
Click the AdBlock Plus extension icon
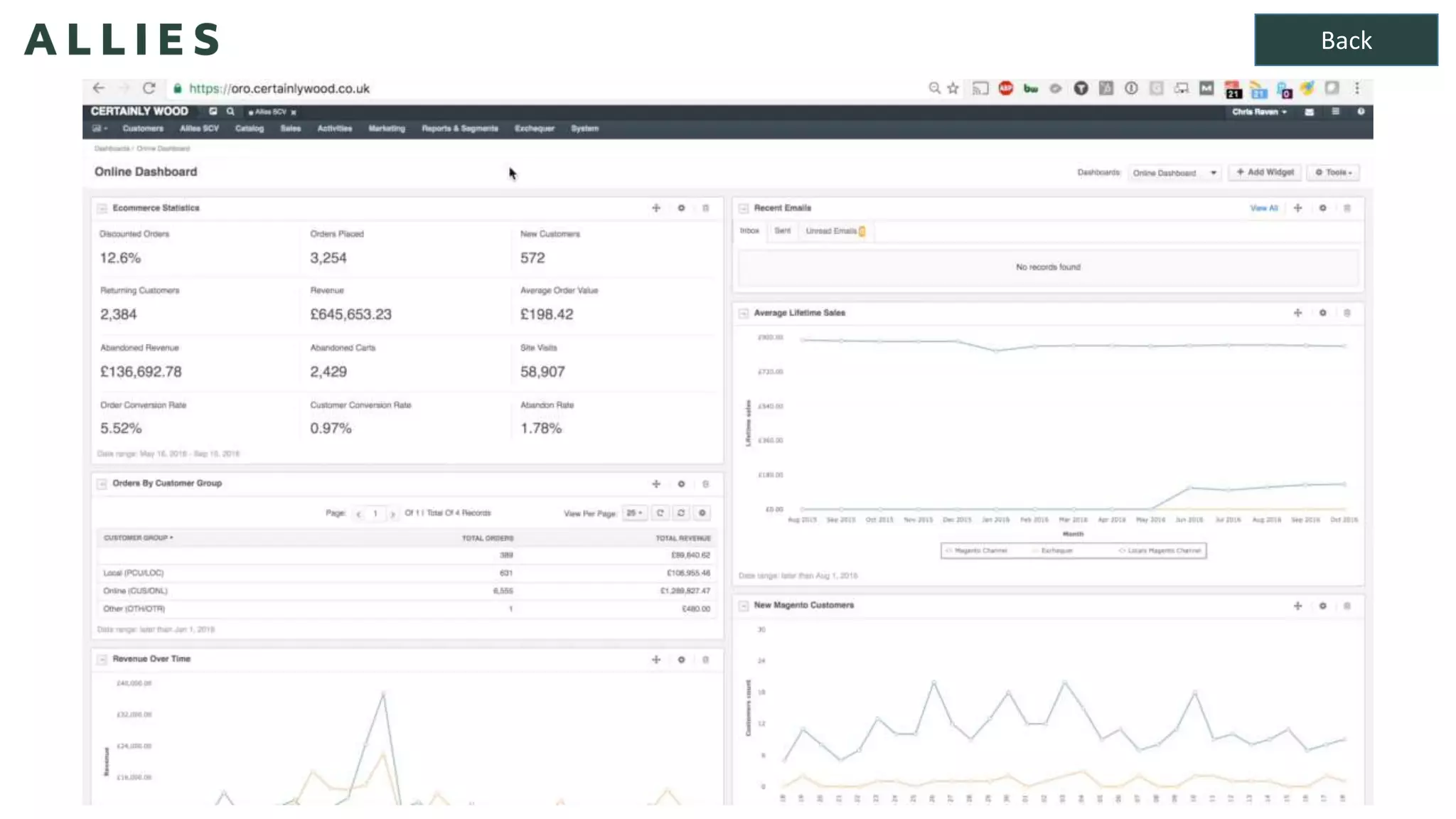coord(1005,88)
